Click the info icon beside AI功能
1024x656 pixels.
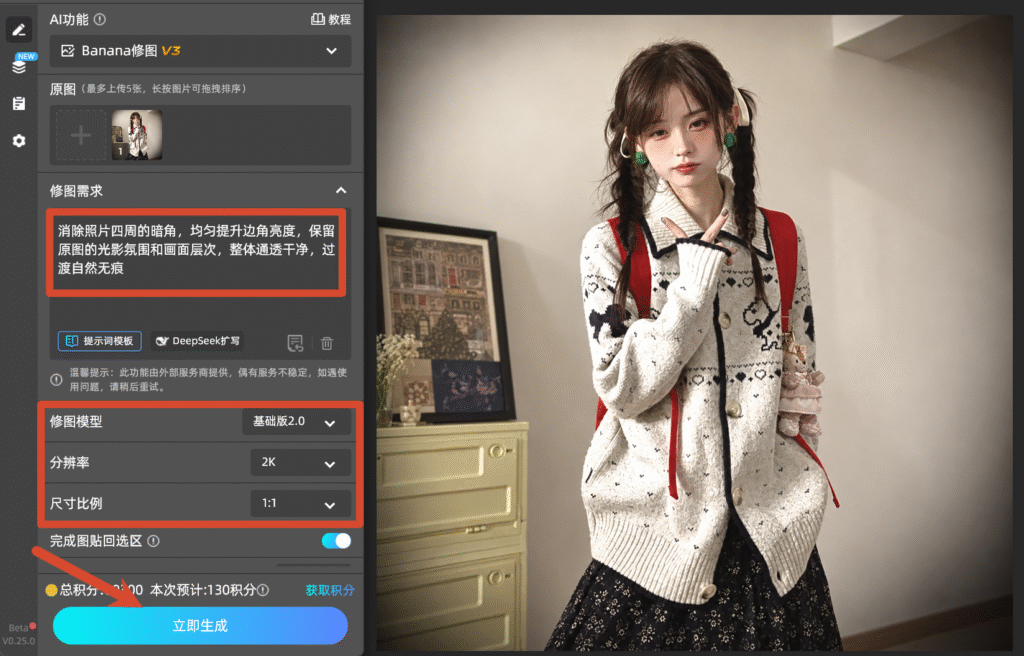[100, 20]
